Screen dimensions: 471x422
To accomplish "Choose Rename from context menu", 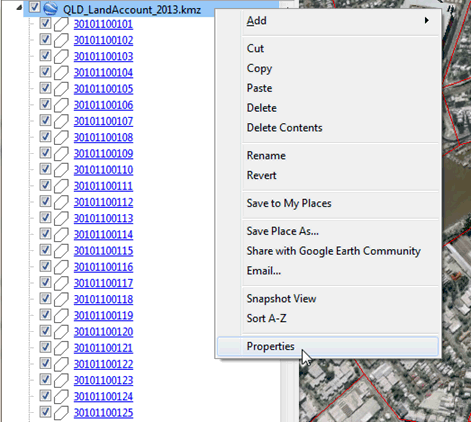I will click(340, 156).
